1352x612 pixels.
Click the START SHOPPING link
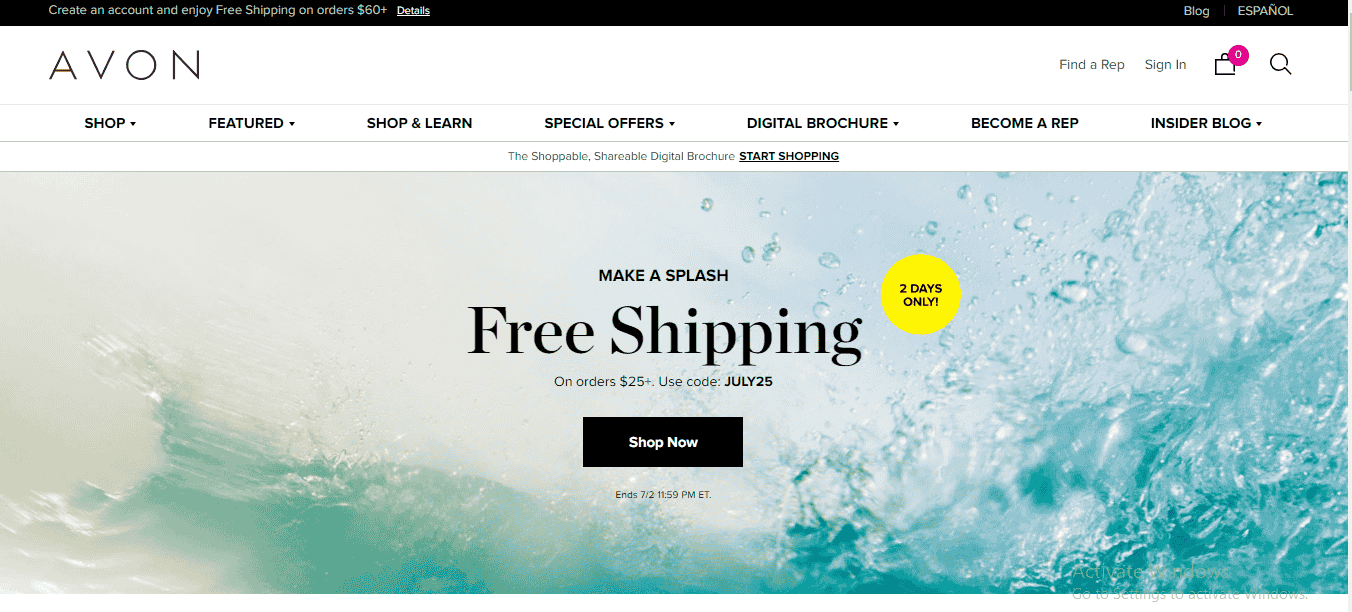tap(789, 156)
